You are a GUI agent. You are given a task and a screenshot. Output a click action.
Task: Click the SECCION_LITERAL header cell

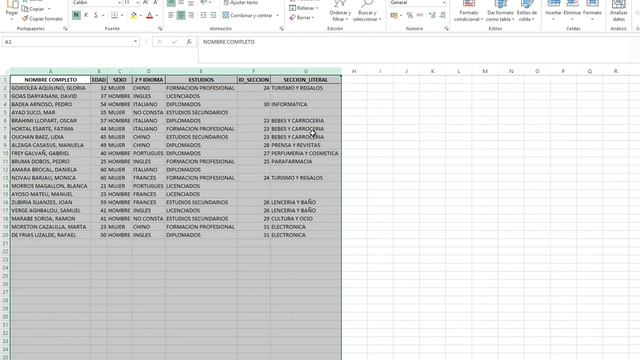(x=306, y=80)
